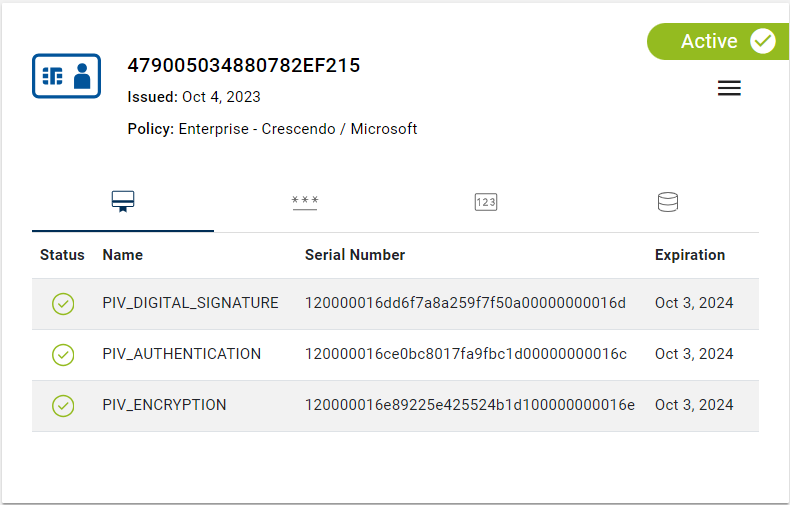The image size is (790, 505).
Task: Click PIV_AUTHENTICATION status check icon
Action: click(63, 354)
